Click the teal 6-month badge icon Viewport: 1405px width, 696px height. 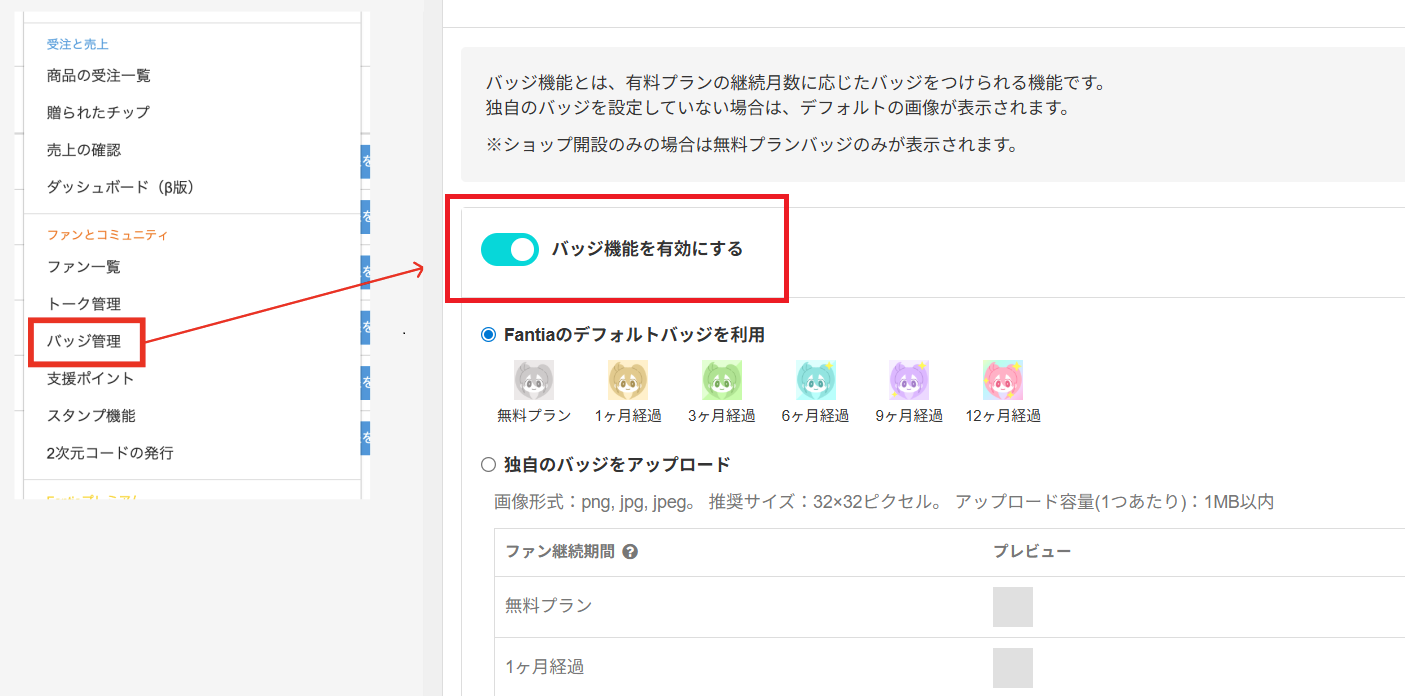[815, 380]
